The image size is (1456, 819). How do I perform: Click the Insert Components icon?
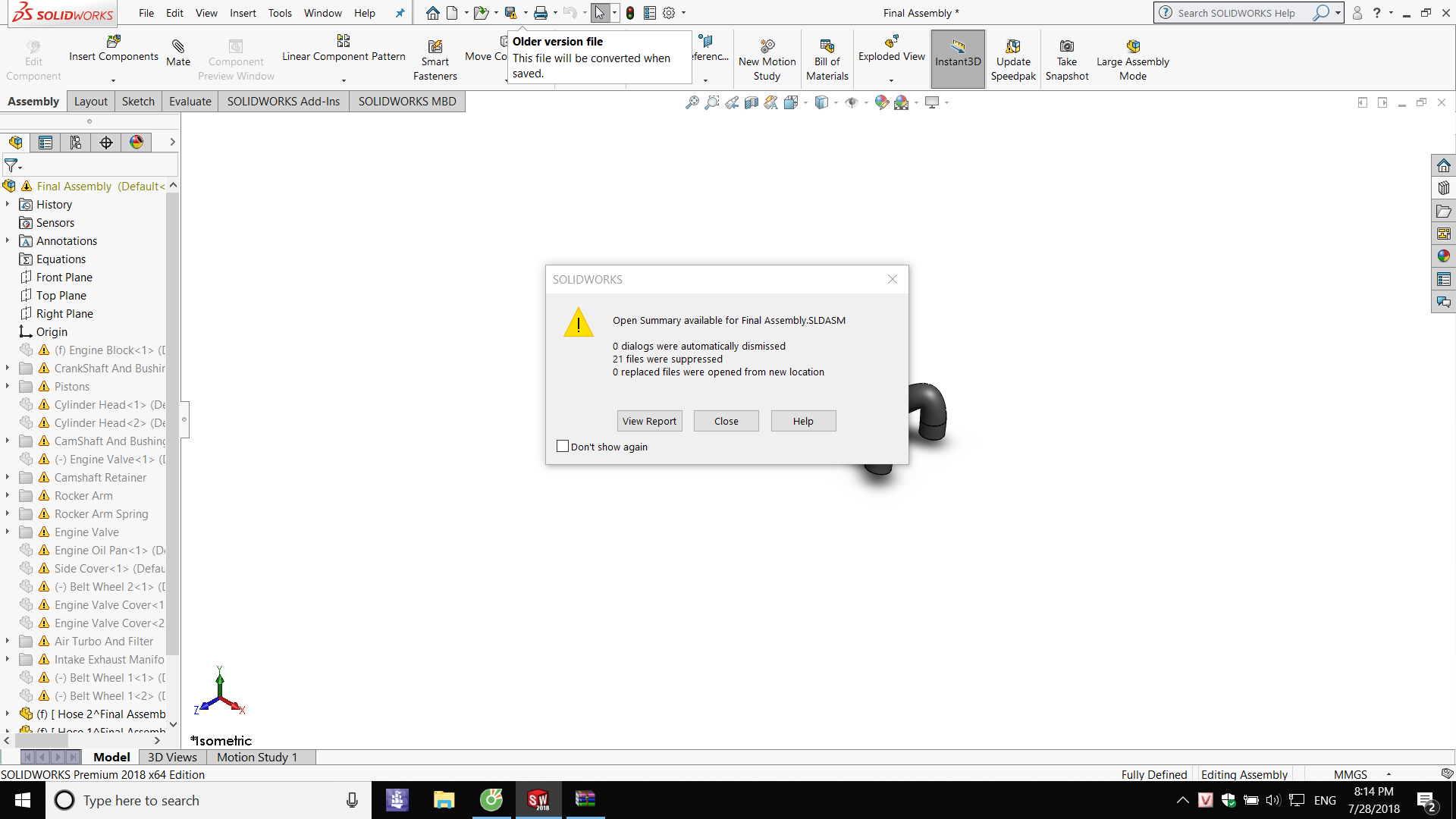[114, 42]
